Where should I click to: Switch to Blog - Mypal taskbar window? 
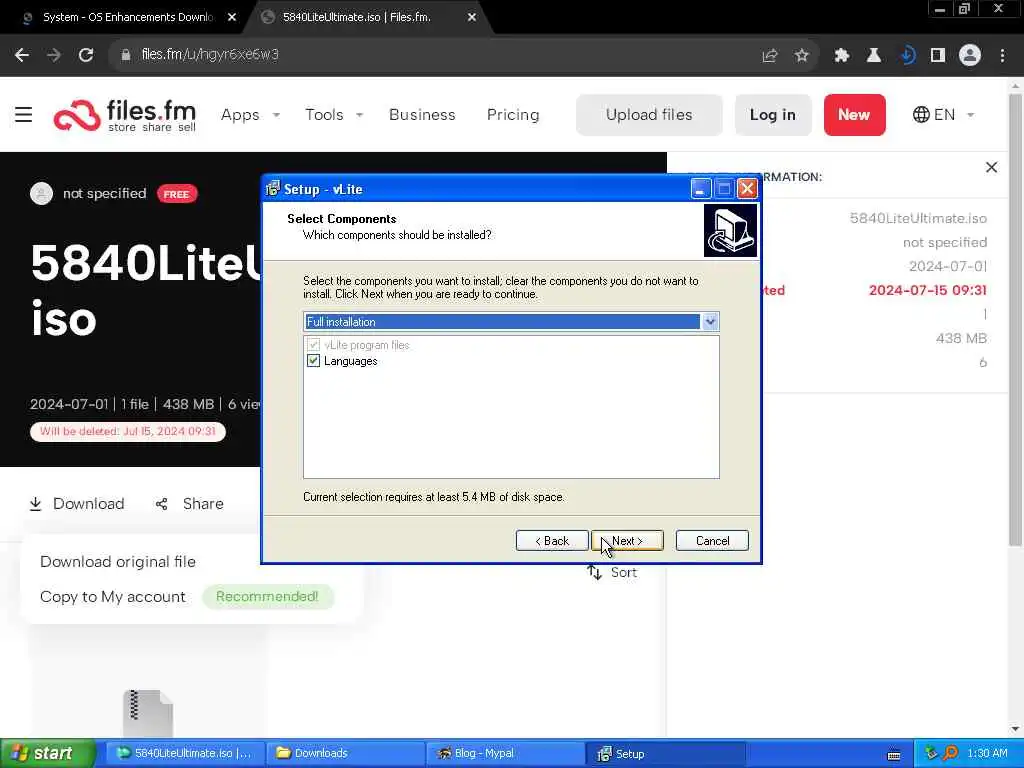coord(505,754)
